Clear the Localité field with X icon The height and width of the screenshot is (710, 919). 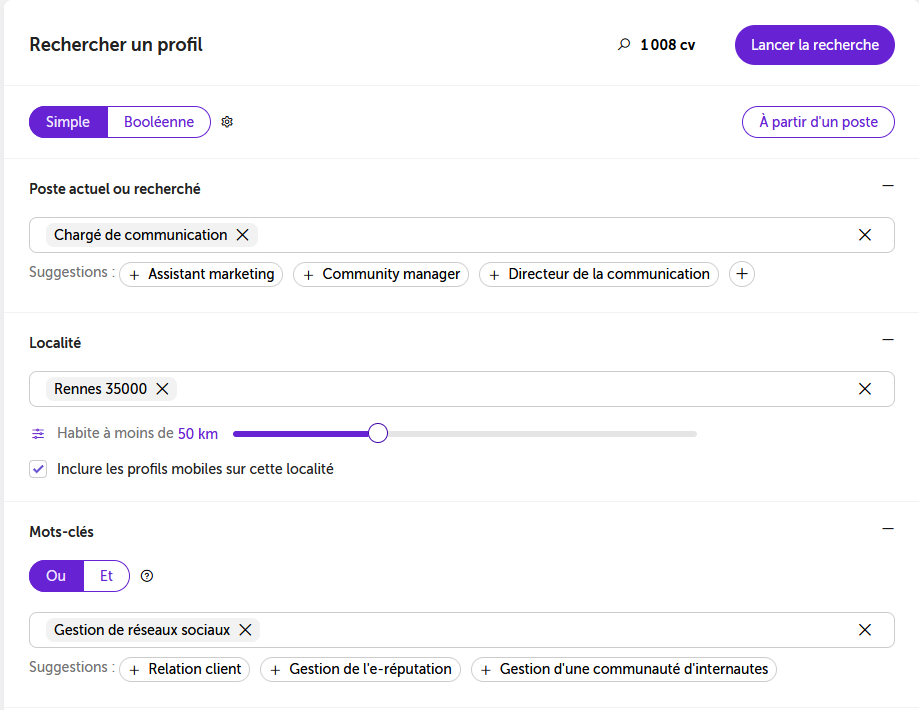pos(864,389)
